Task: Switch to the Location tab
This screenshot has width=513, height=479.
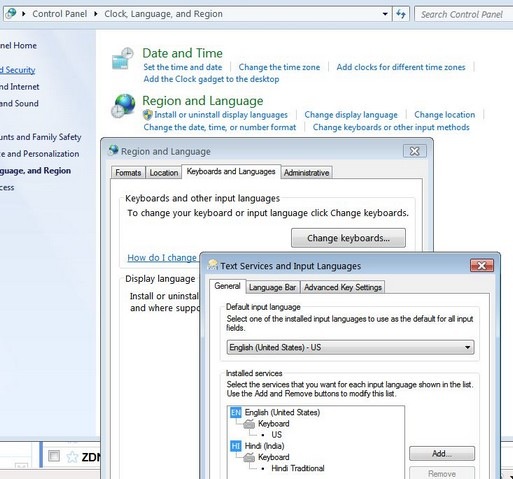Action: [164, 173]
